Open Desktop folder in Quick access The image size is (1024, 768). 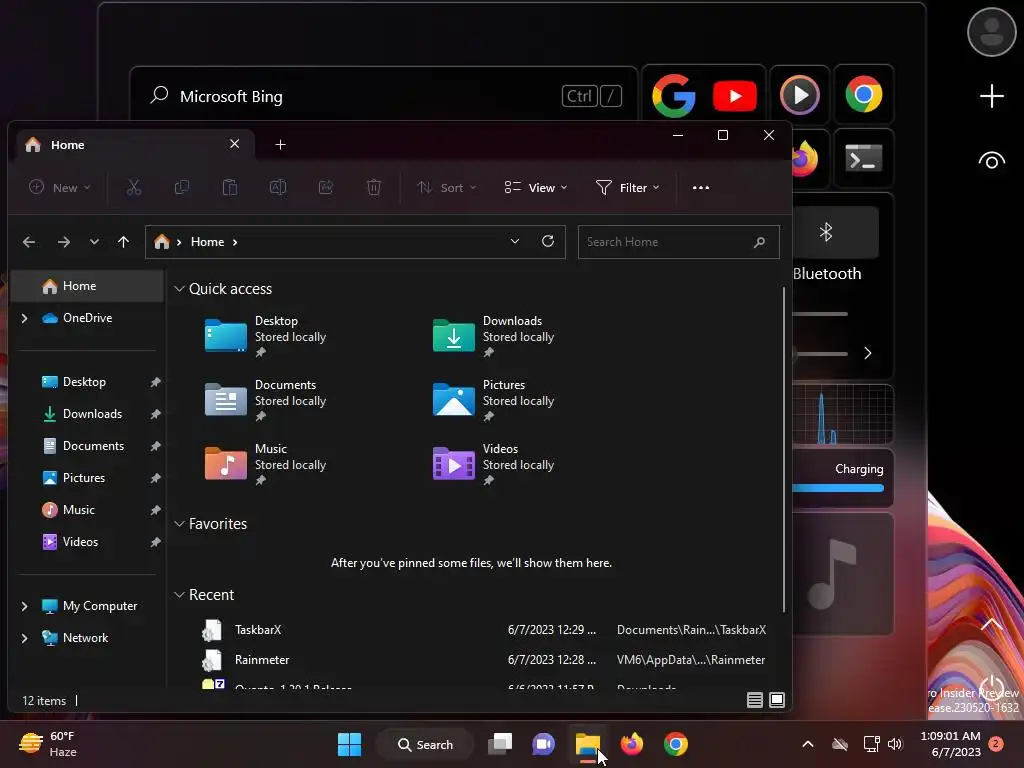tap(264, 336)
